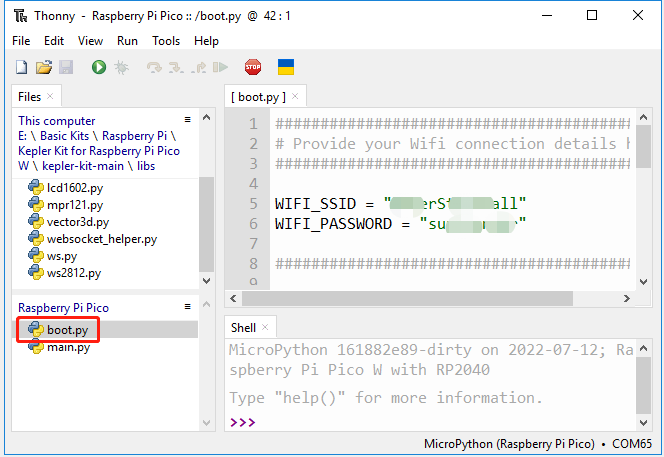Click editor vertical scrollbar down arrow
Image resolution: width=664 pixels, height=457 pixels.
644,282
